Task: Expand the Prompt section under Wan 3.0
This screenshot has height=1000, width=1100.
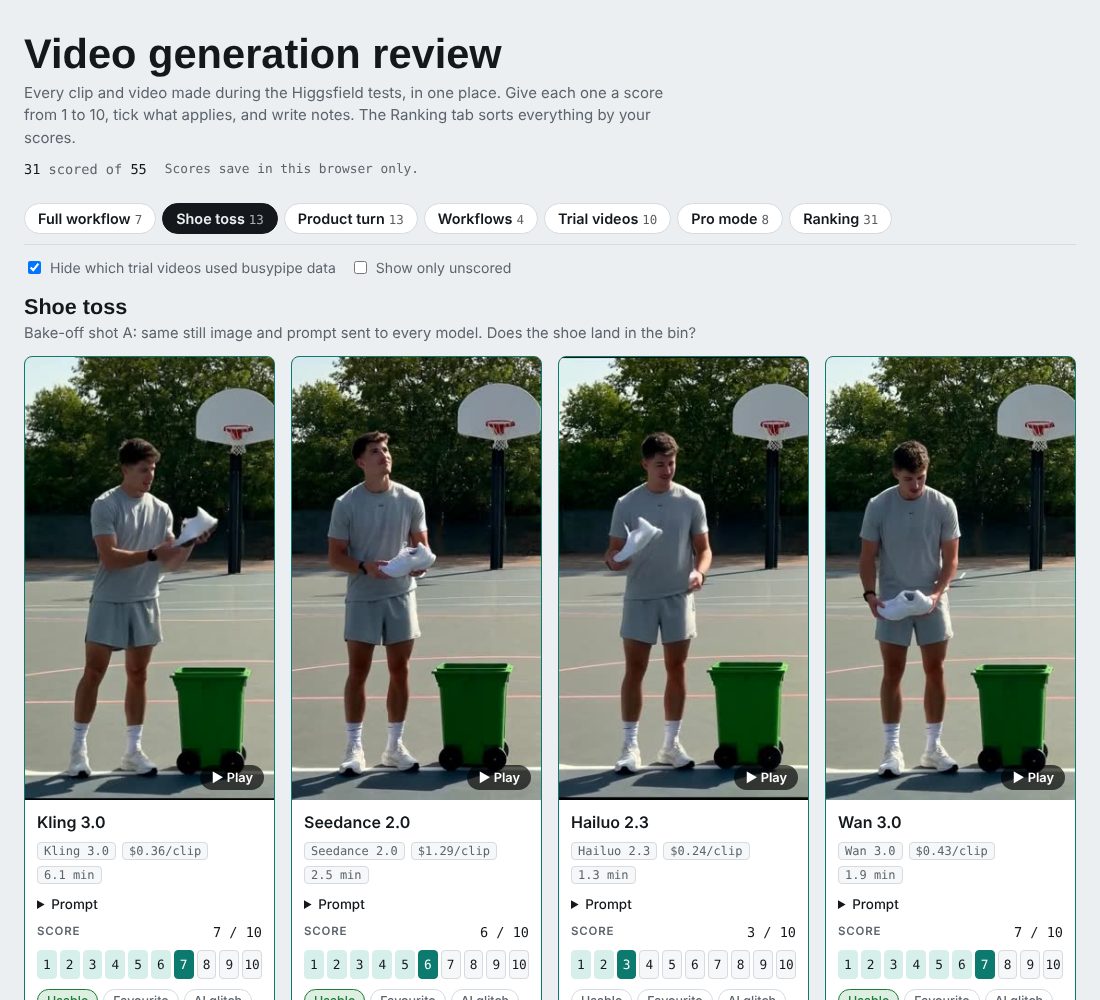Action: pos(868,904)
